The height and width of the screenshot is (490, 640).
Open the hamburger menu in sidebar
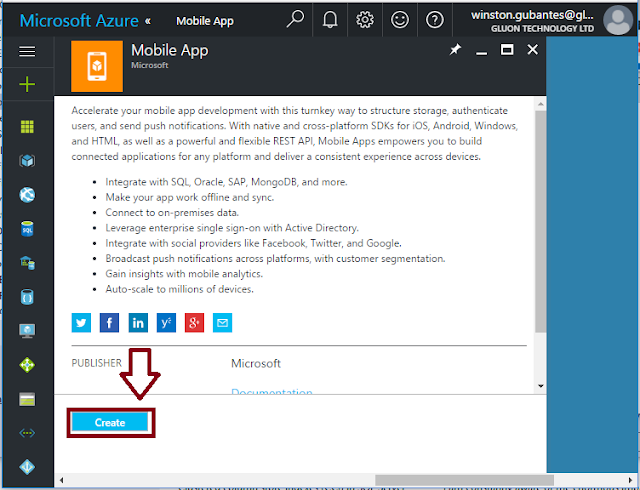[x=27, y=51]
